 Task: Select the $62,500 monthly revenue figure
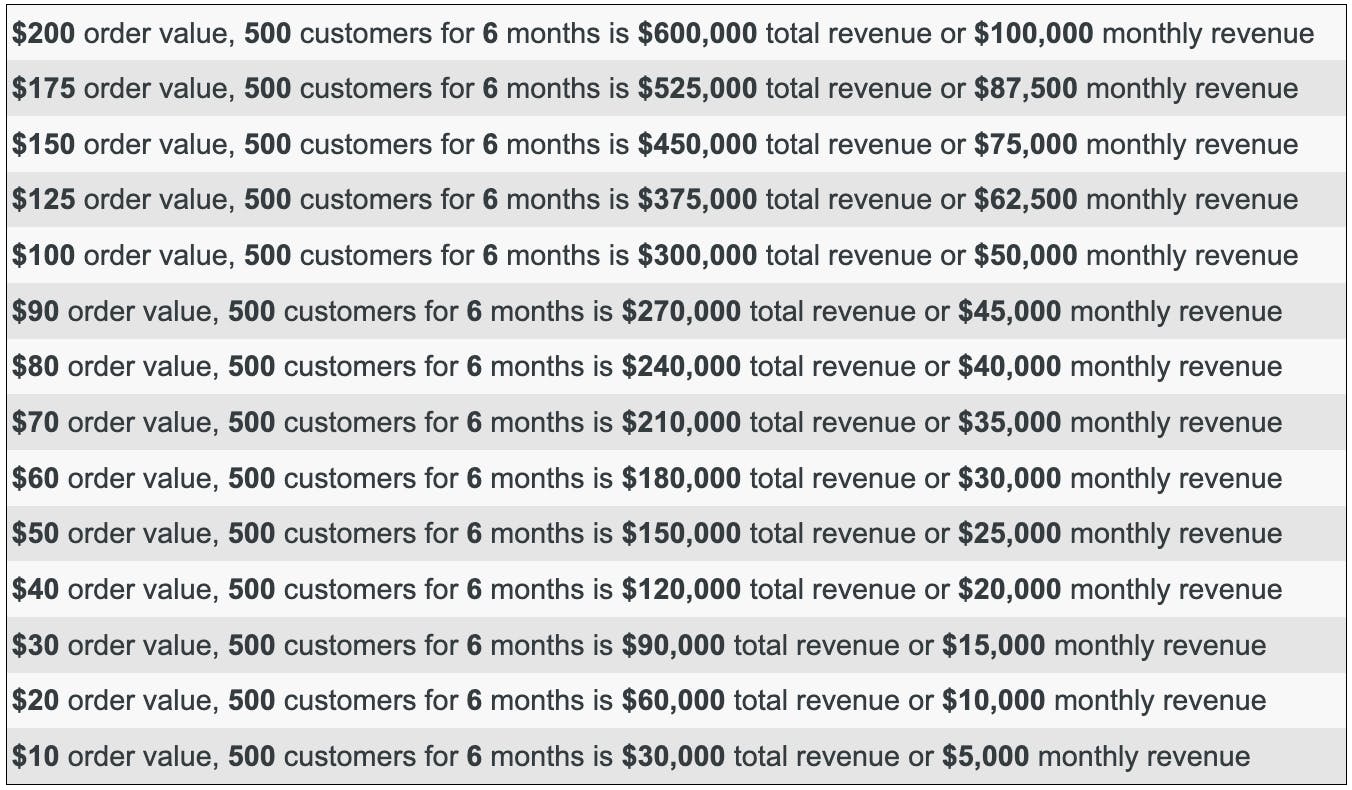click(1025, 200)
